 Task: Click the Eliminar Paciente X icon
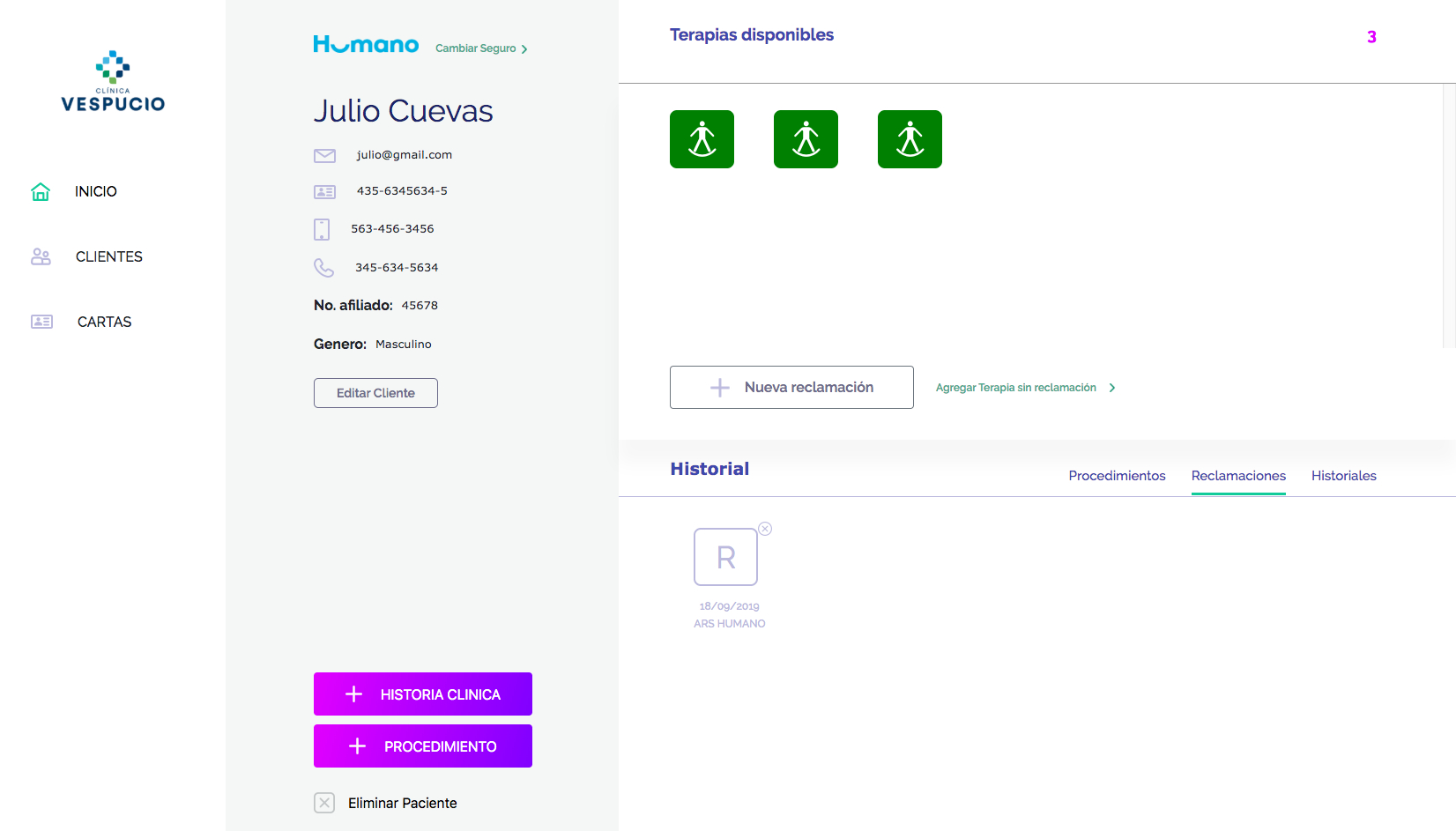(324, 803)
